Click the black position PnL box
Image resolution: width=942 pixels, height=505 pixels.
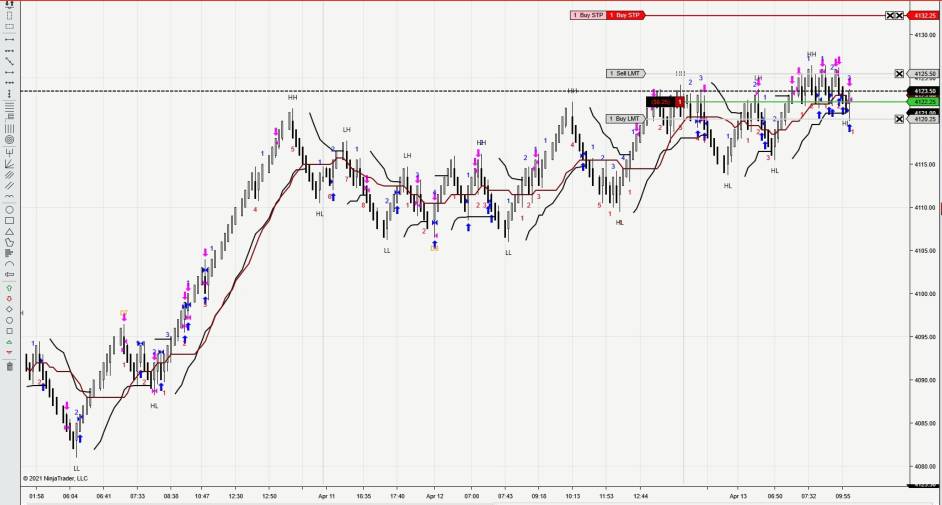pos(661,102)
